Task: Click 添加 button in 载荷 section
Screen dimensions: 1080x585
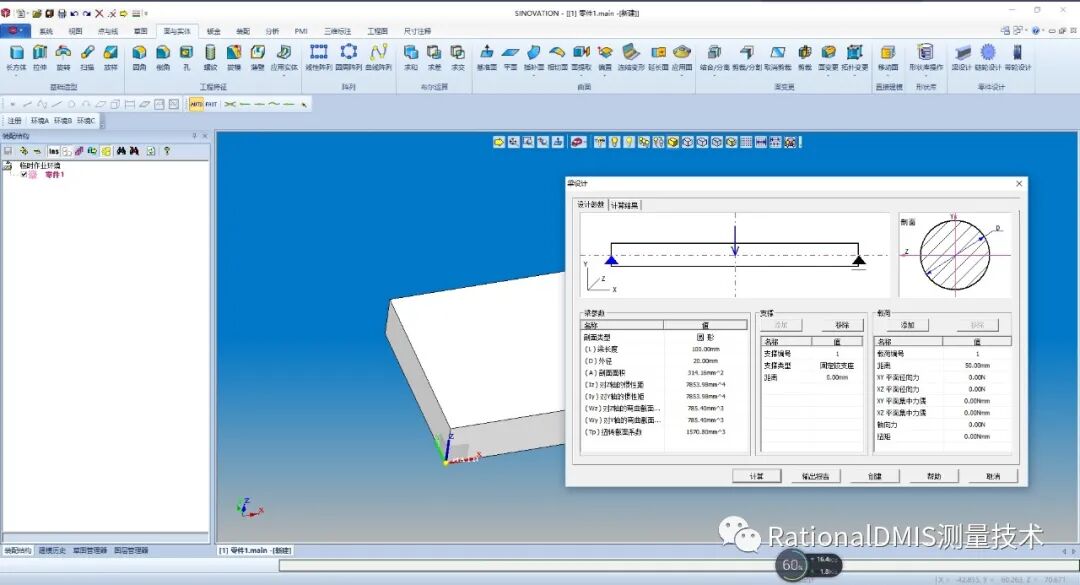Action: pyautogui.click(x=907, y=325)
